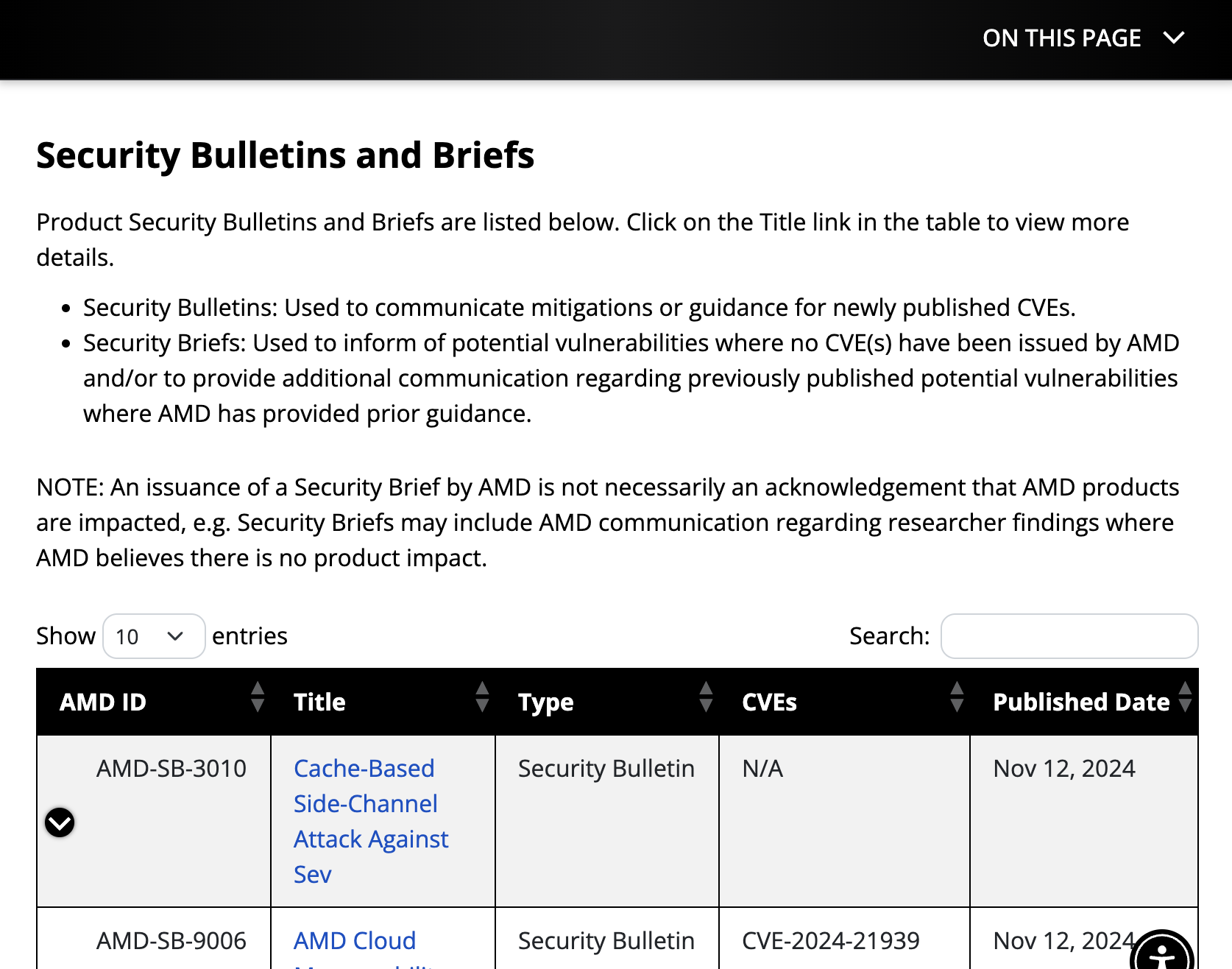Screen dimensions: 1232x969
Task: Sort table by Published Date arrows
Action: 1185,697
